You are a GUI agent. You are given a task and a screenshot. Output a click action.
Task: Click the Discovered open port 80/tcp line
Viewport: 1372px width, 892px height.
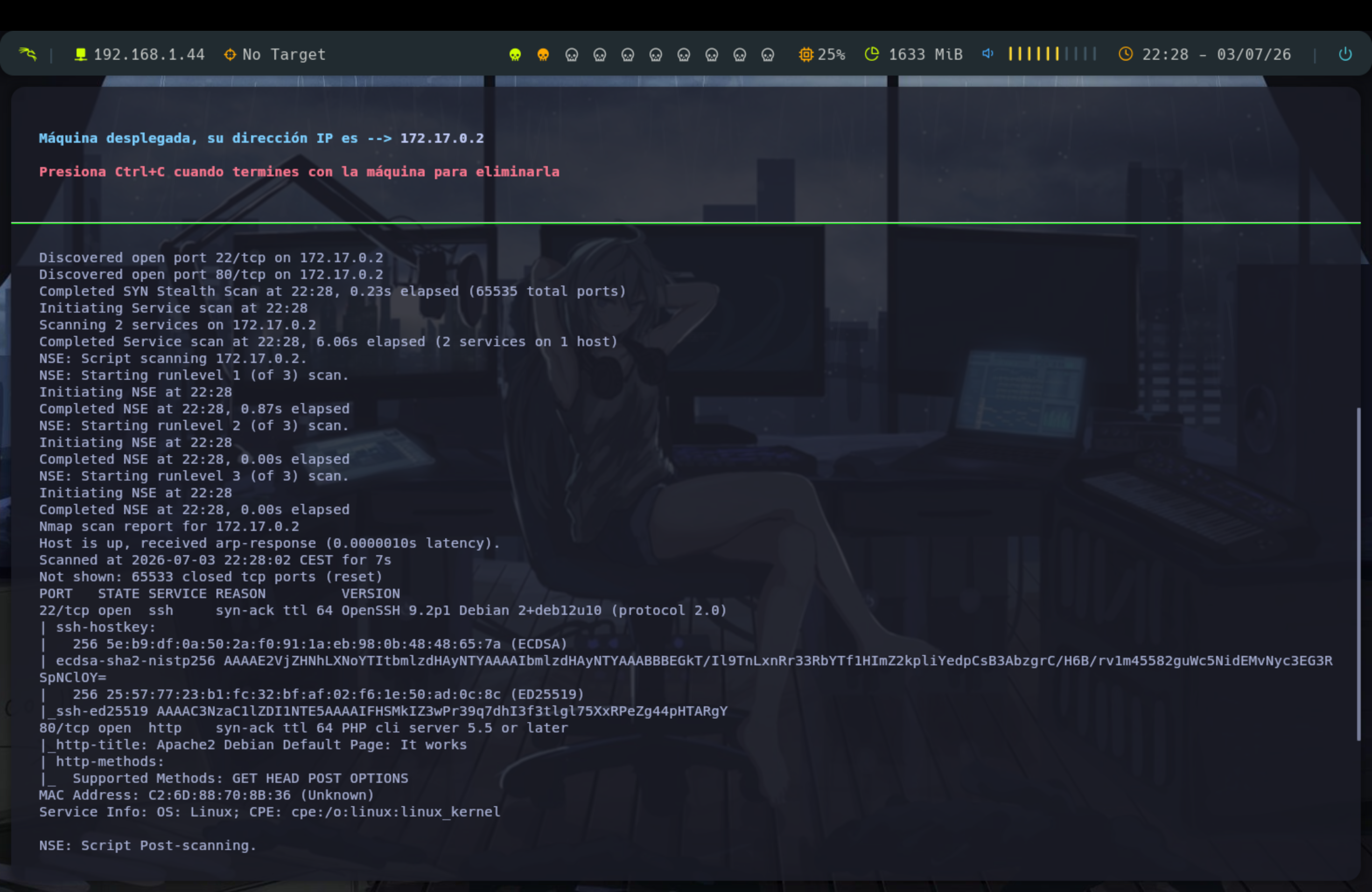211,274
